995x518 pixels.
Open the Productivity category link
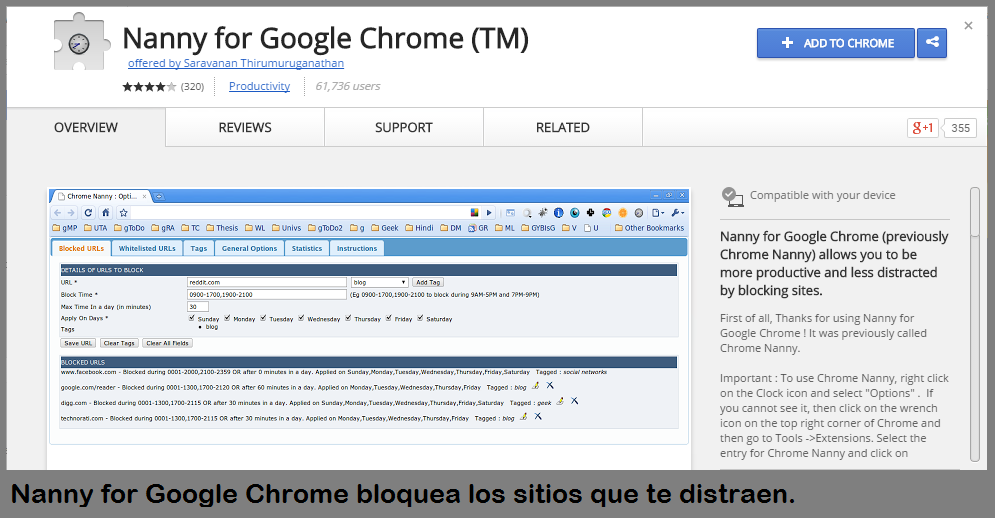click(x=259, y=87)
